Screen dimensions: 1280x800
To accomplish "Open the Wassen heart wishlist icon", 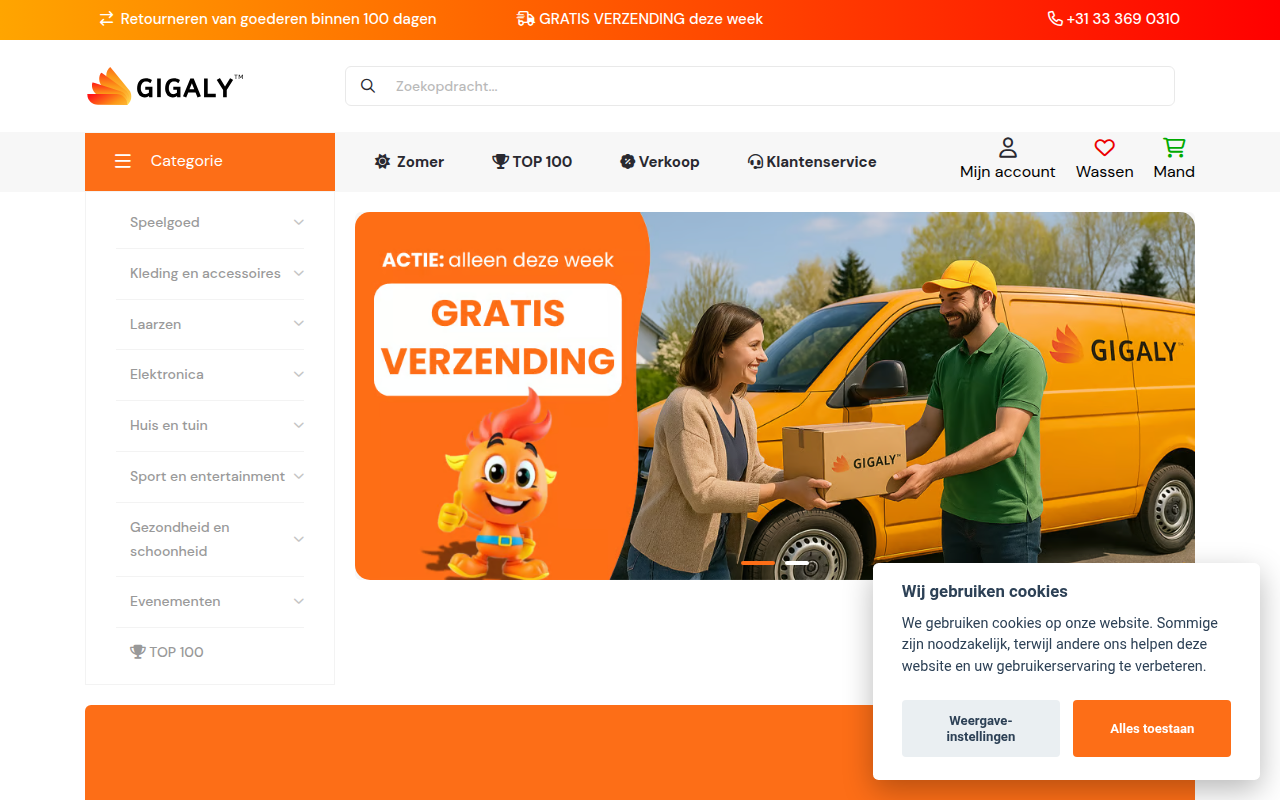I will pos(1105,148).
